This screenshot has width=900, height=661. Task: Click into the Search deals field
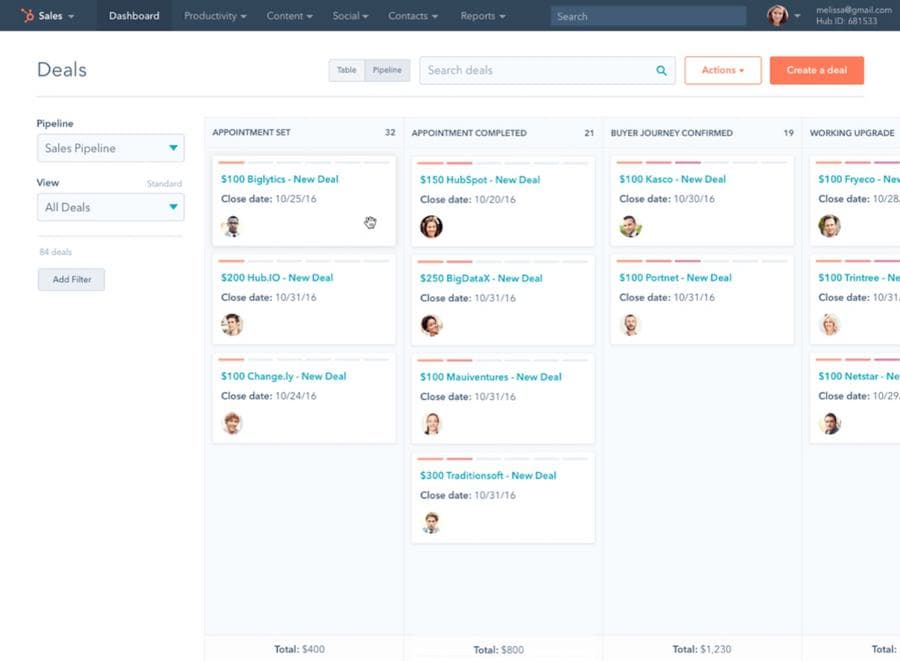[x=547, y=71]
